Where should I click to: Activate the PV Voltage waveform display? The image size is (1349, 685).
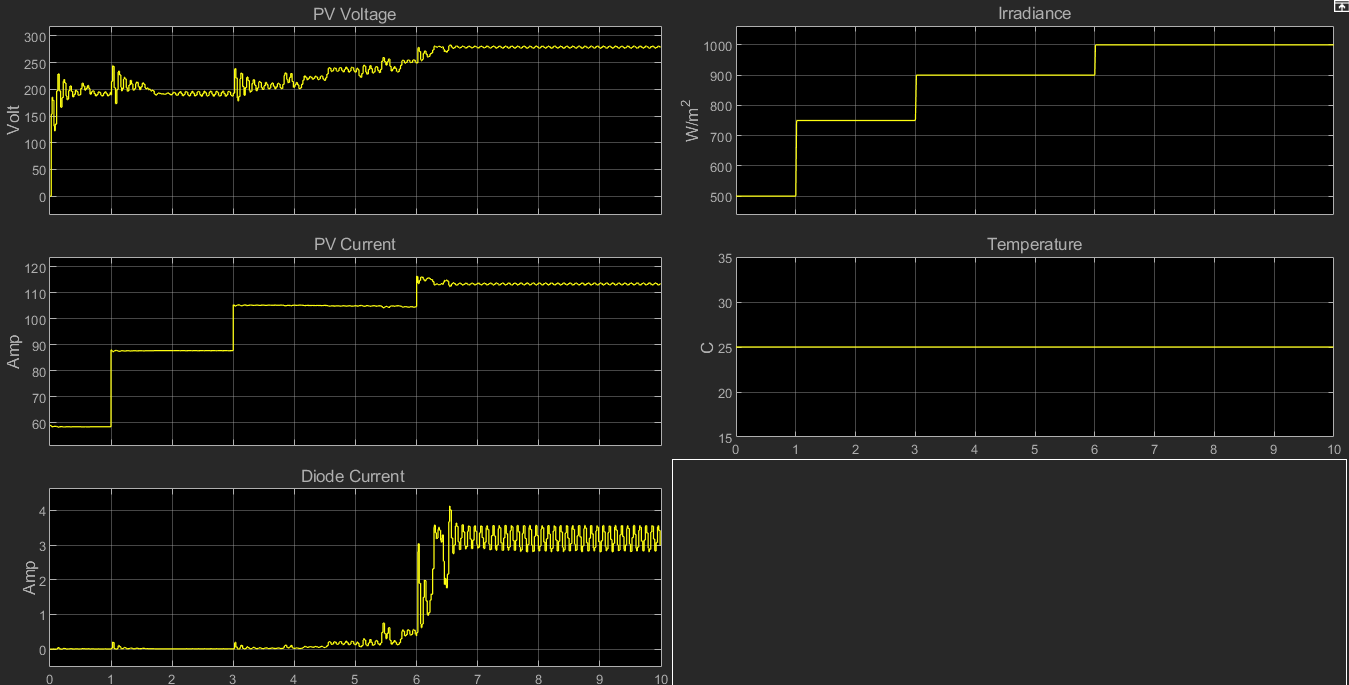356,121
